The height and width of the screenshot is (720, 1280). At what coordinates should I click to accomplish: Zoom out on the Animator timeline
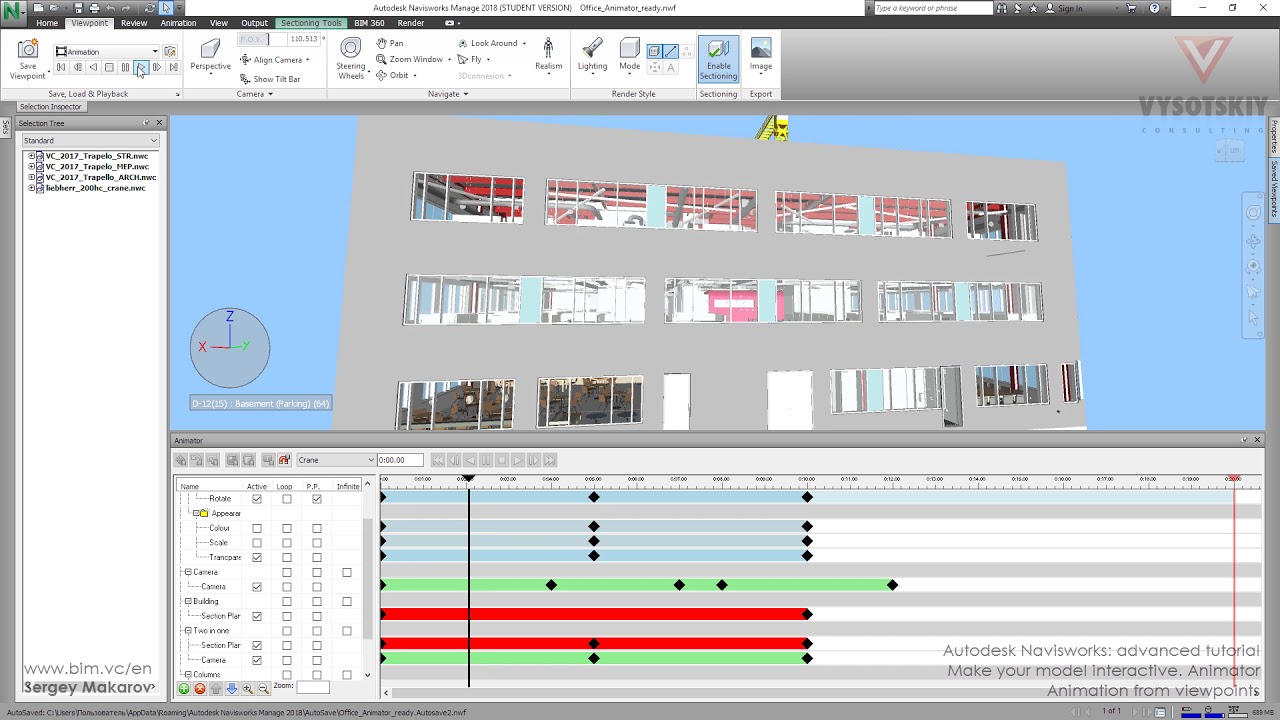point(264,688)
